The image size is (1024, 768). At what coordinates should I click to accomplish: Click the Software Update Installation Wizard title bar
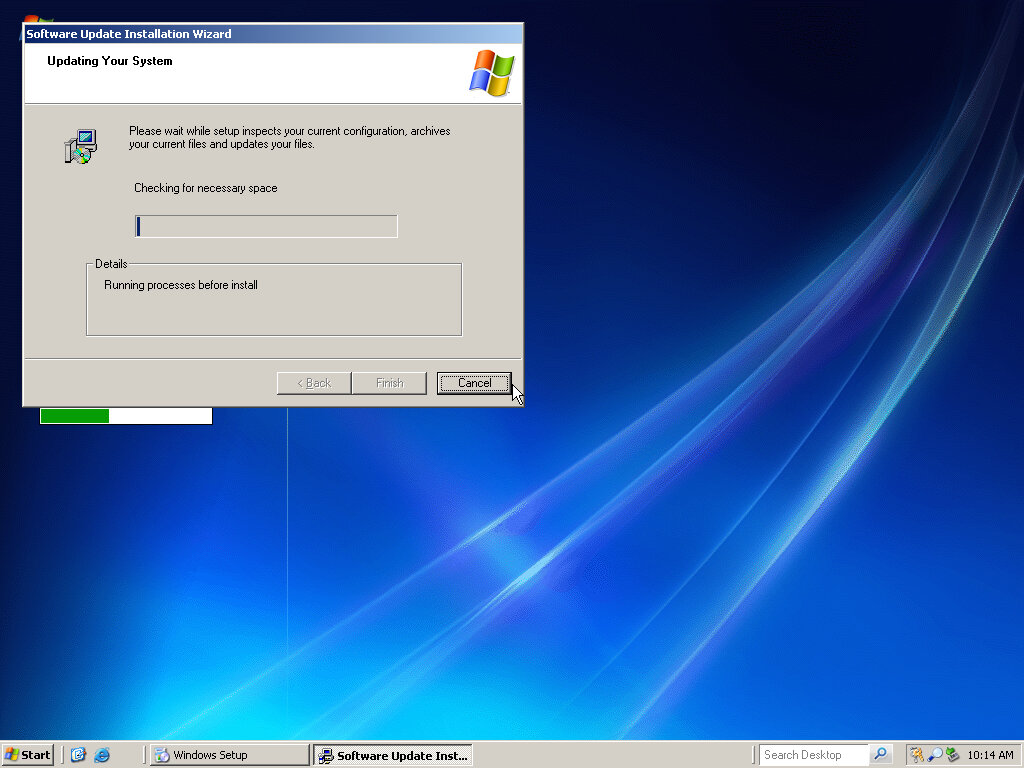click(272, 34)
